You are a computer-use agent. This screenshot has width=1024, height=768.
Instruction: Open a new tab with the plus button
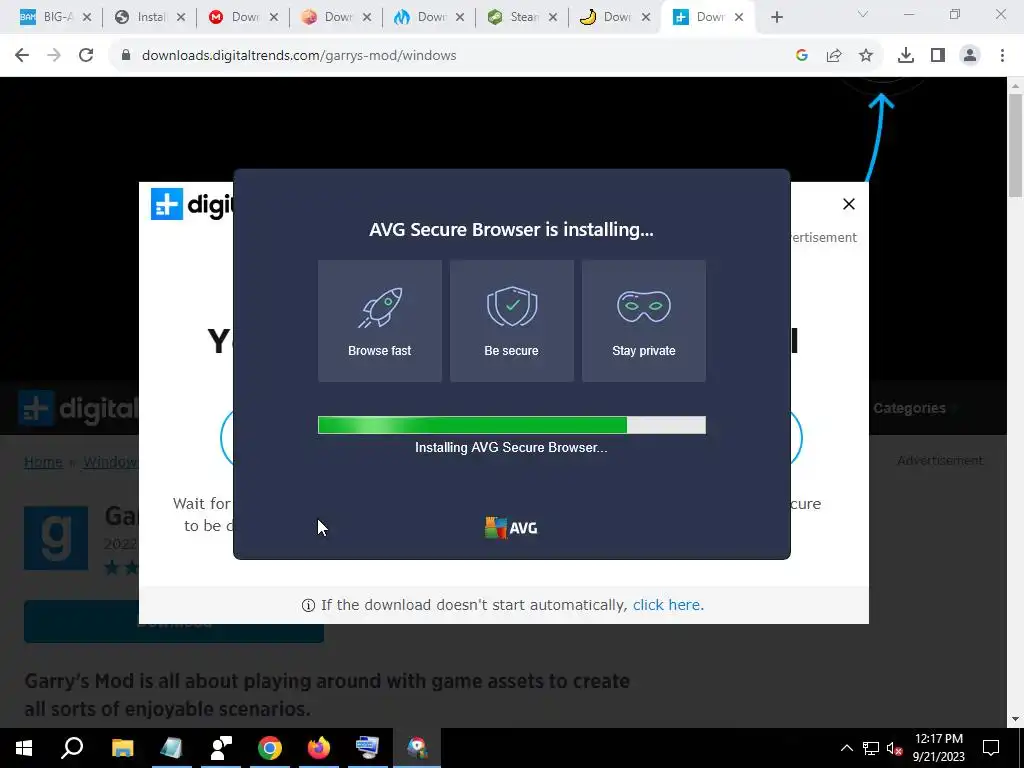coord(776,18)
